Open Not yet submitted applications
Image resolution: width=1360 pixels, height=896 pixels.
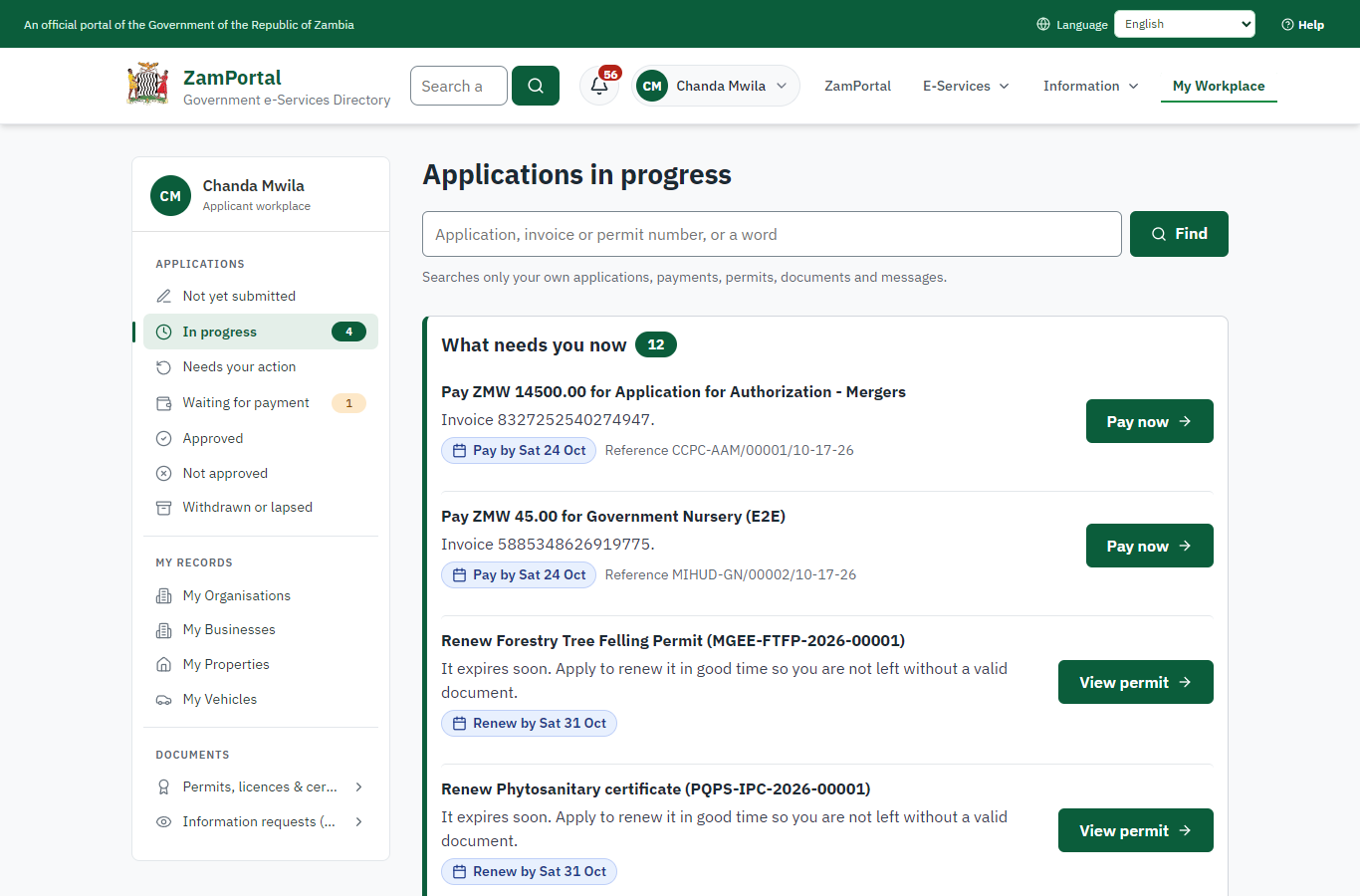click(261, 296)
